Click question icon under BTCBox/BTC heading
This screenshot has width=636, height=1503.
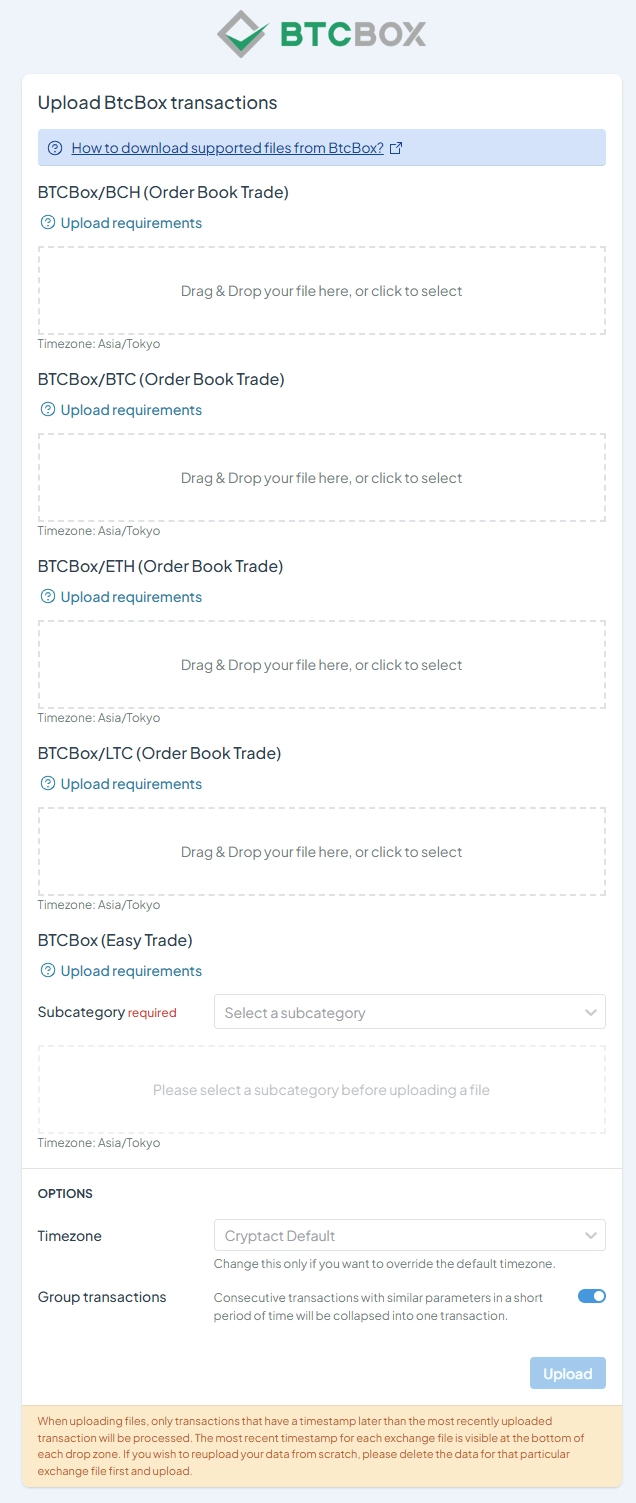(x=48, y=410)
